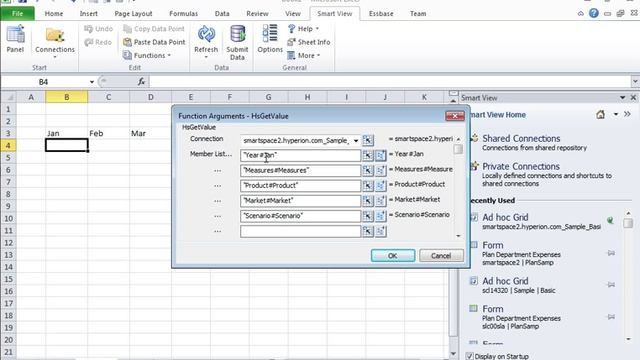Click the insert function fx icon
Screen dimensions: 640x360
(141, 82)
